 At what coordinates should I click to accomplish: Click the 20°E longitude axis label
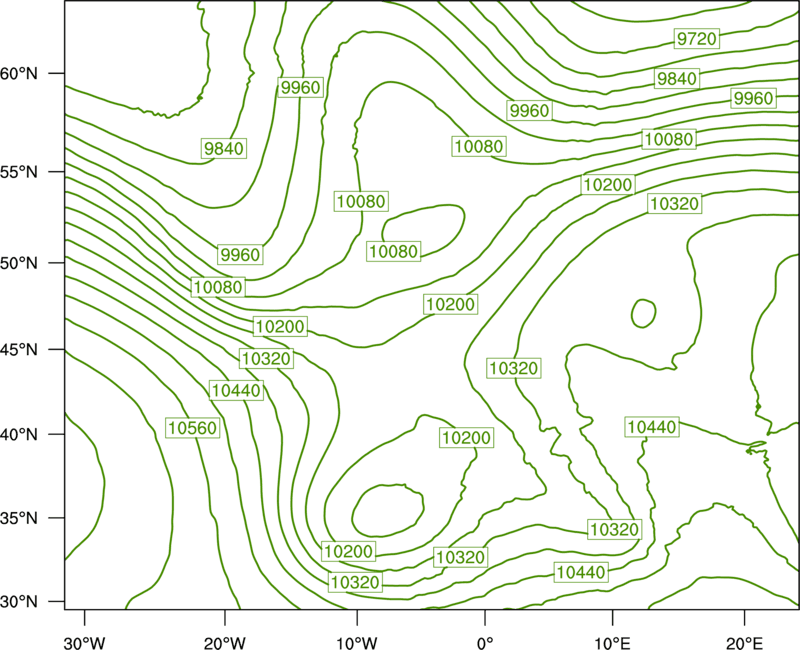744,643
